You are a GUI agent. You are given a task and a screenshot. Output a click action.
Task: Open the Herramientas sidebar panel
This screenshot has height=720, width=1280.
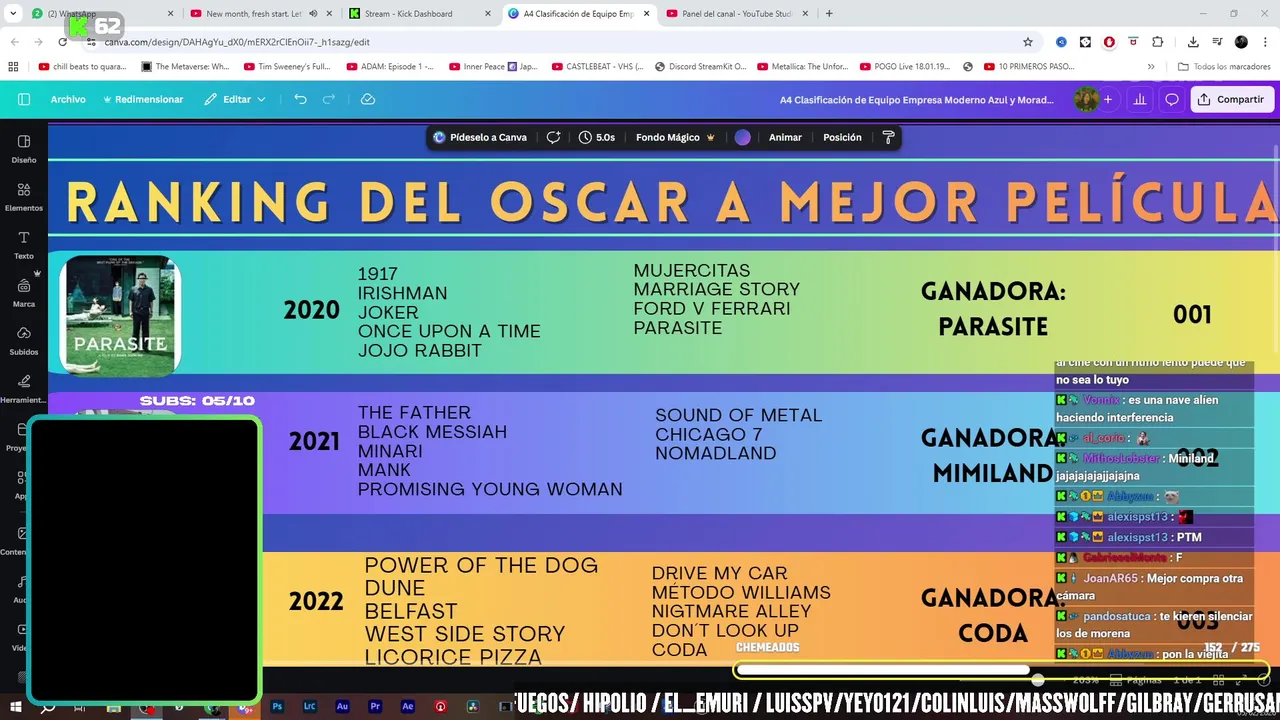click(x=24, y=388)
